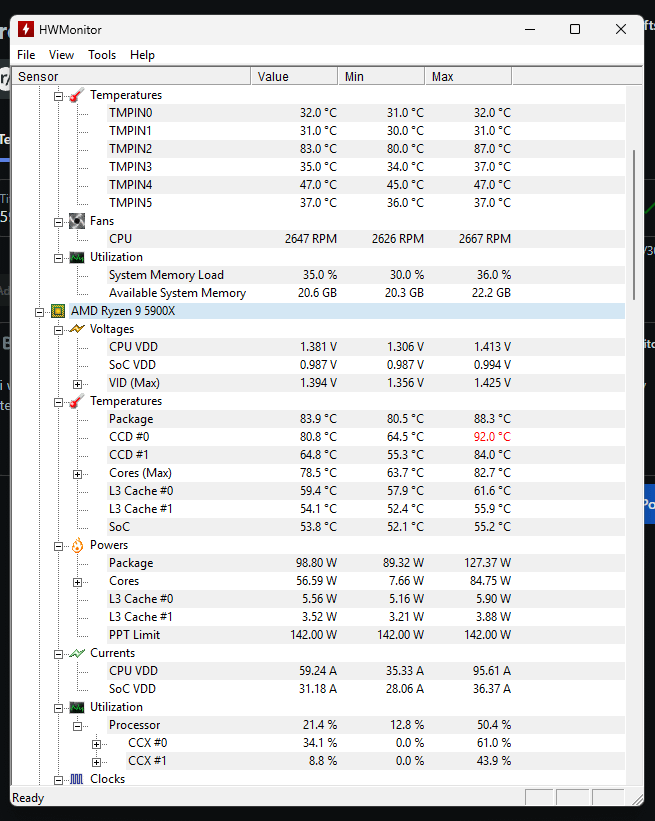Click the 1.381 V CPU VDD value
Screen dimensions: 655x821
pyautogui.click(x=318, y=347)
